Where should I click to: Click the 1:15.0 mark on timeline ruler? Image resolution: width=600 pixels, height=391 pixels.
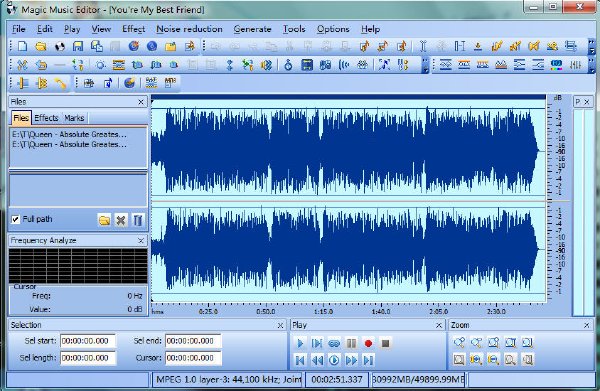[x=323, y=311]
